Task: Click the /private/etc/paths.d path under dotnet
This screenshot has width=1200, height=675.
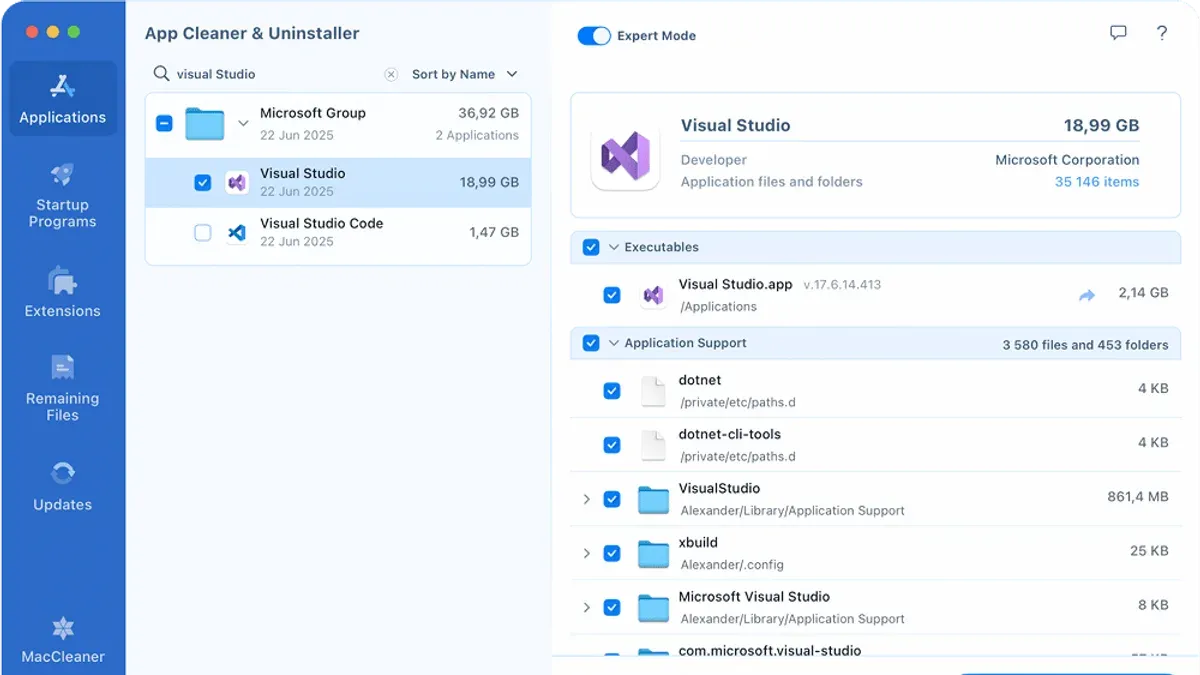Action: [x=737, y=402]
